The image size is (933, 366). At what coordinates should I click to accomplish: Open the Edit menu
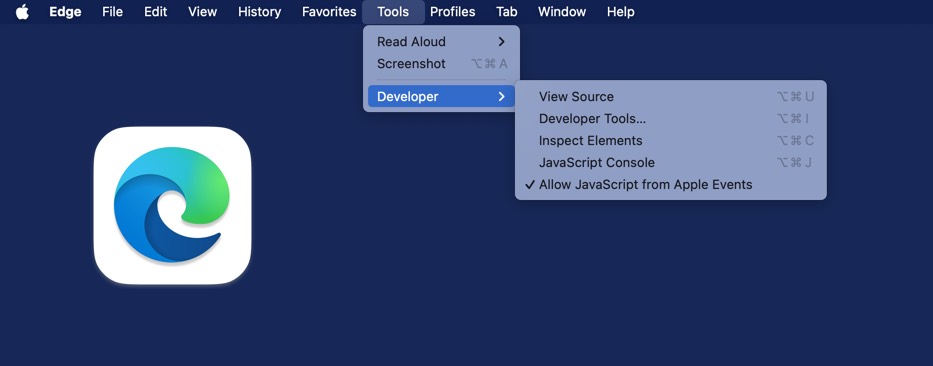pos(155,12)
